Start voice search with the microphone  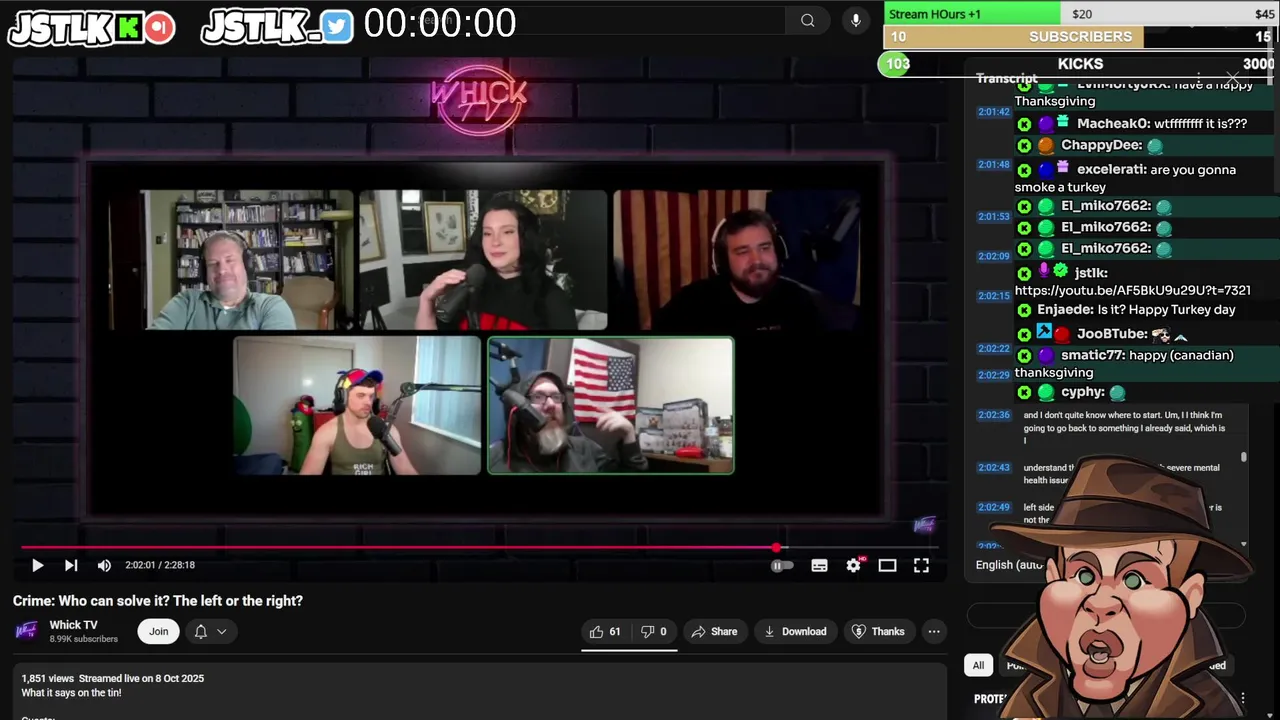(855, 20)
